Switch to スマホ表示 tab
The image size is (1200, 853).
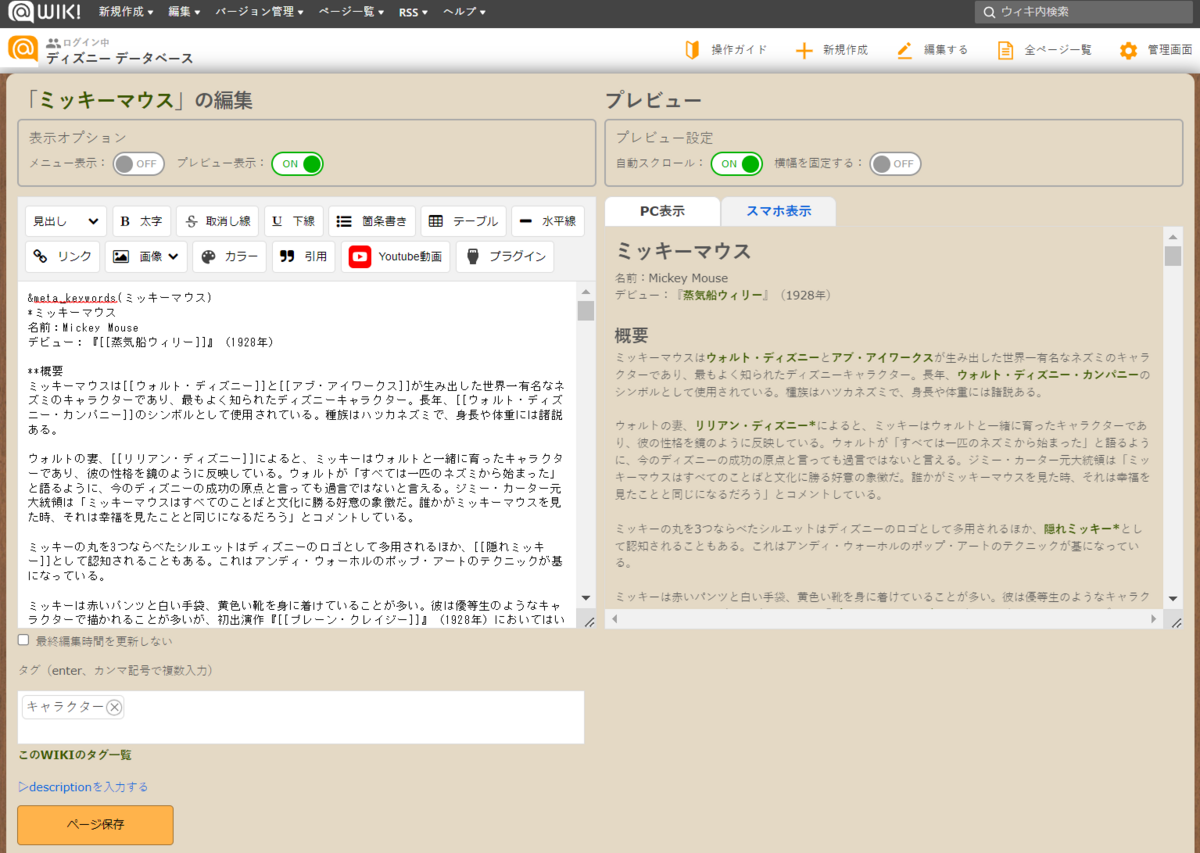tap(779, 211)
